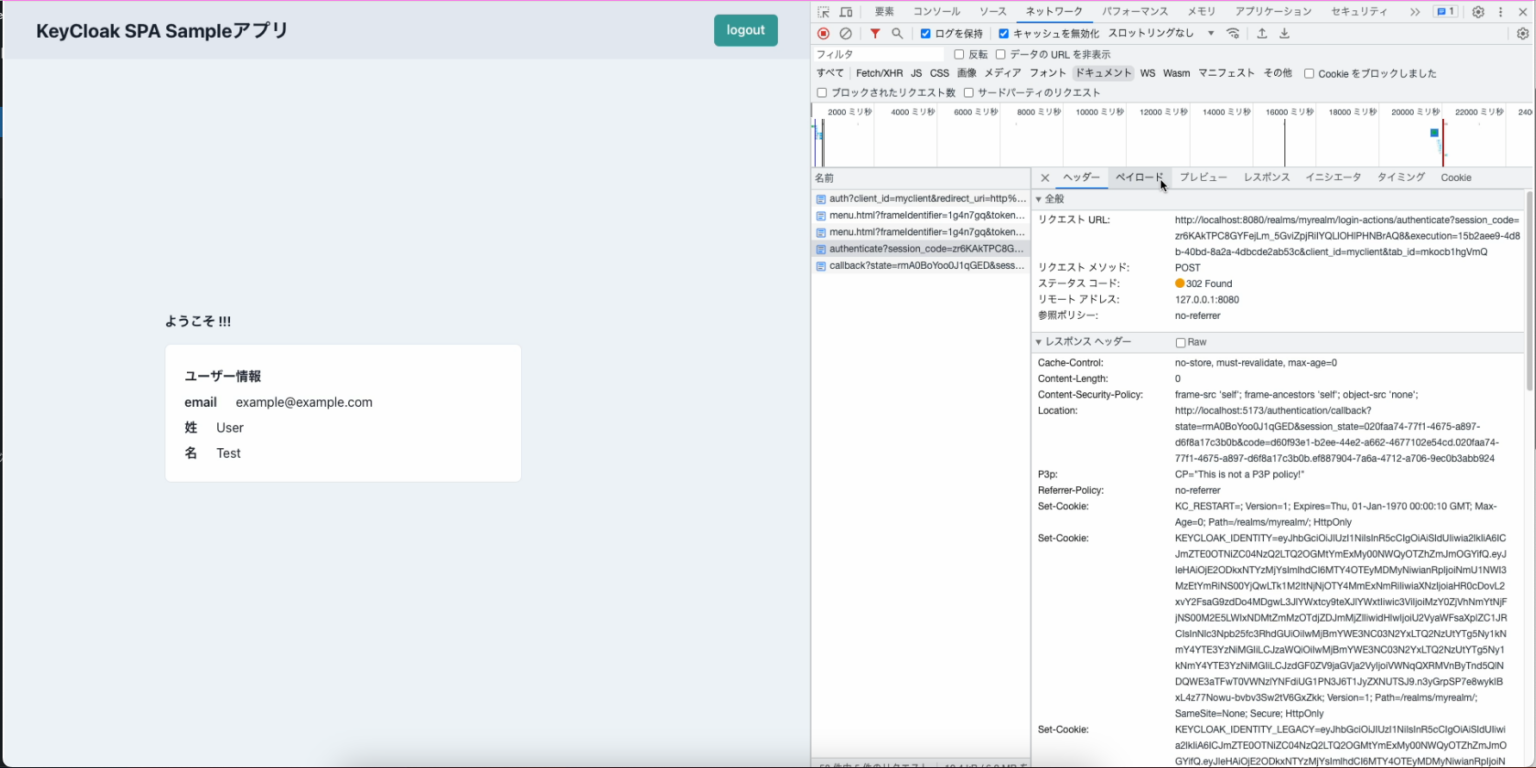
Task: Import a HAR file via upload icon
Action: pyautogui.click(x=1262, y=33)
